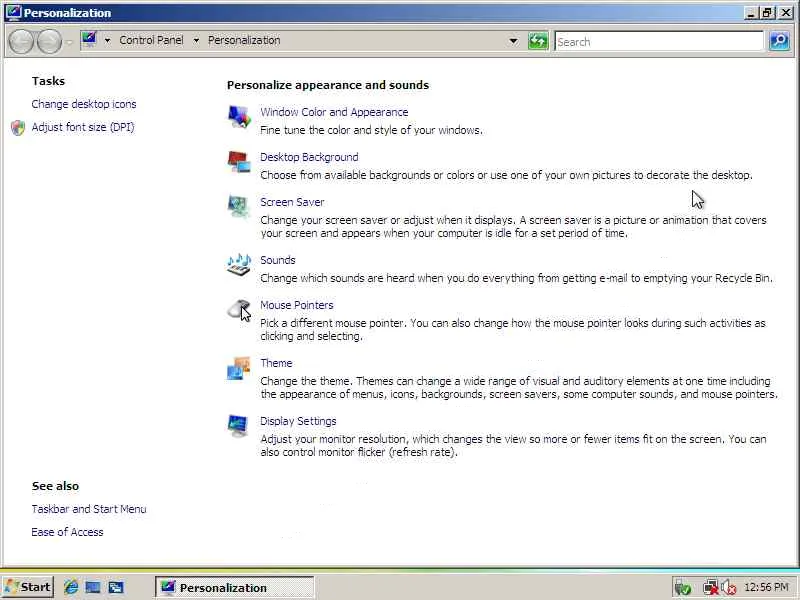The width and height of the screenshot is (800, 600).
Task: Click in the Search input field
Action: pyautogui.click(x=659, y=42)
